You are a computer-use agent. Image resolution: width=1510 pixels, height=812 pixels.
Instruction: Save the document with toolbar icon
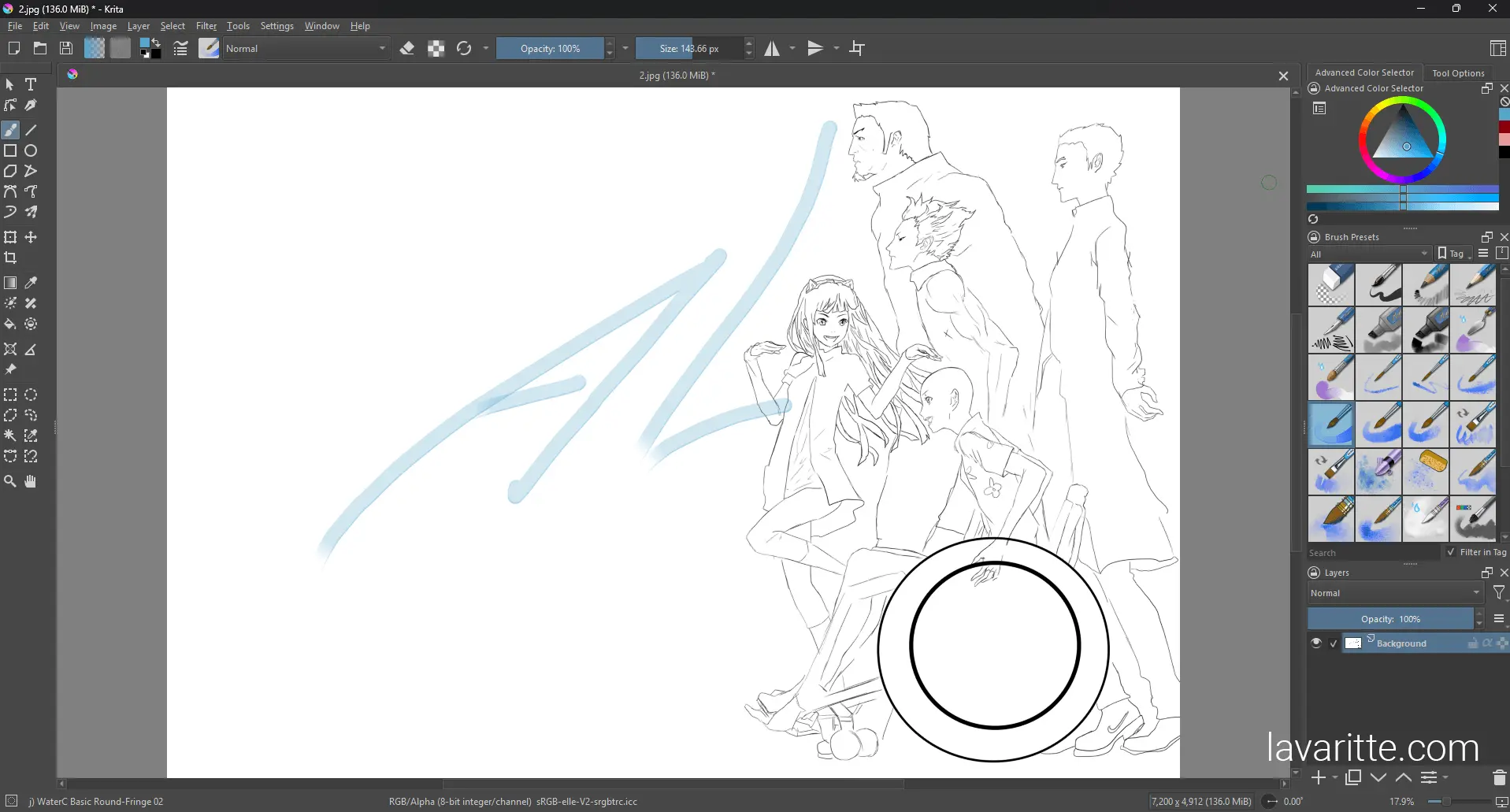pos(66,48)
